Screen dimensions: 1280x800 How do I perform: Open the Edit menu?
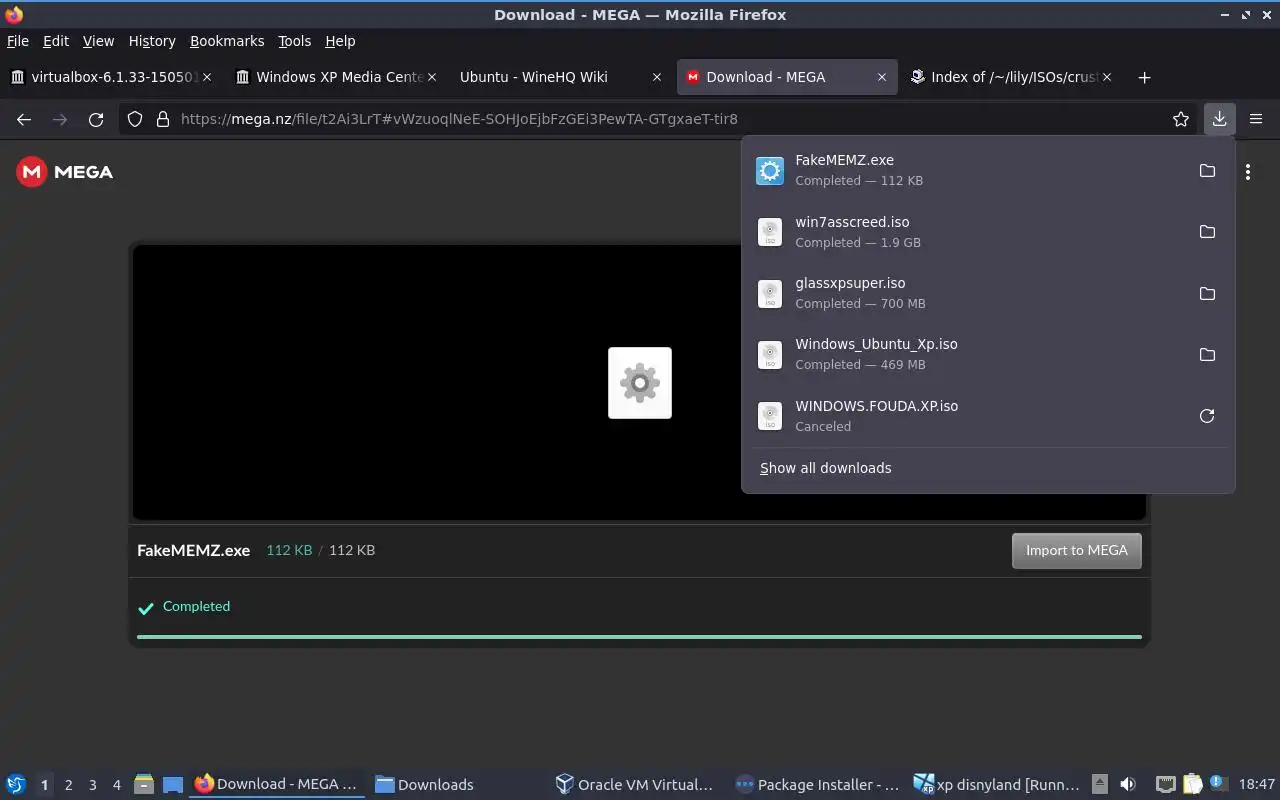coord(56,41)
